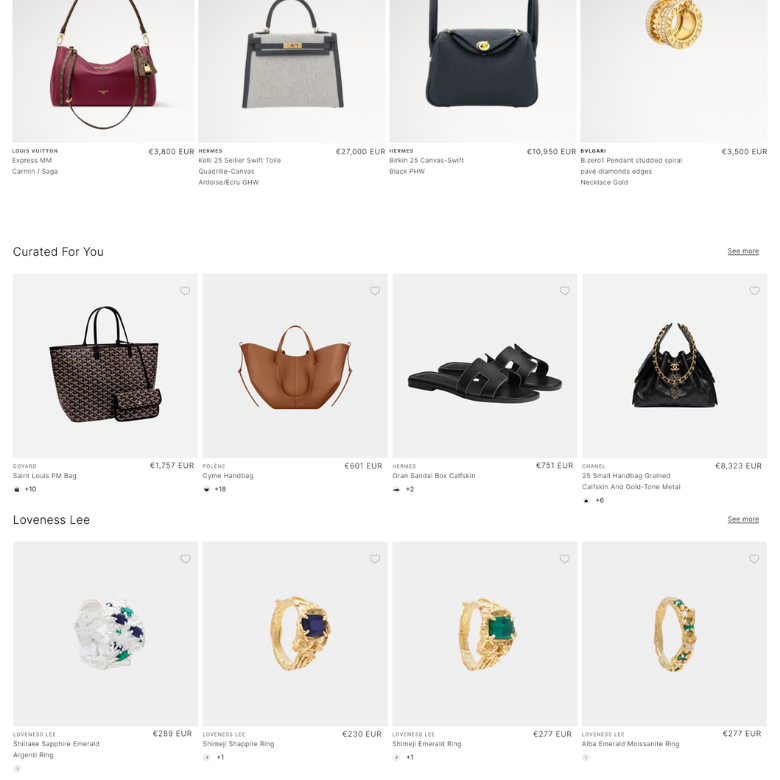
Task: Open the Hermes Kelly 25 Sellier bag image
Action: 292,71
